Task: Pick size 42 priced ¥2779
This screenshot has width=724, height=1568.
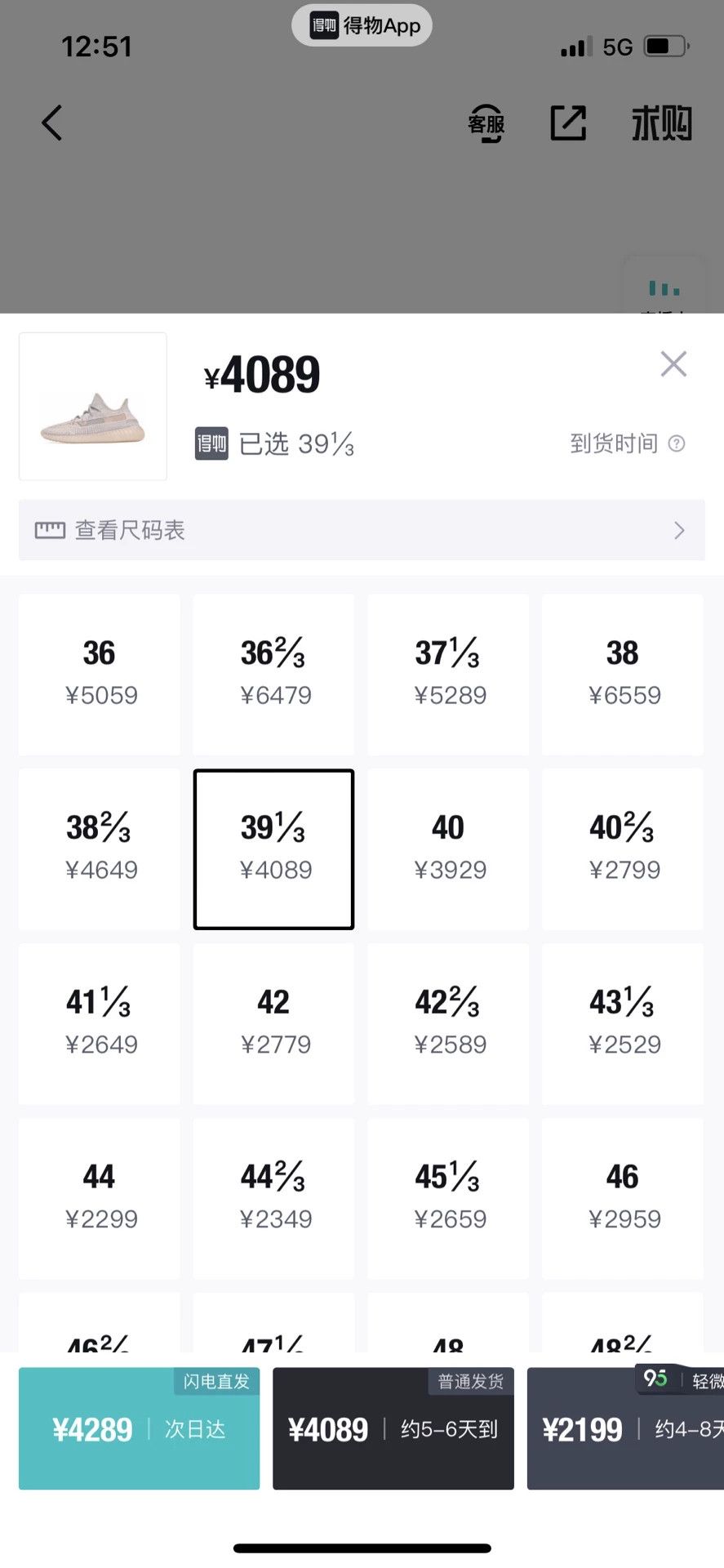Action: coord(273,1023)
